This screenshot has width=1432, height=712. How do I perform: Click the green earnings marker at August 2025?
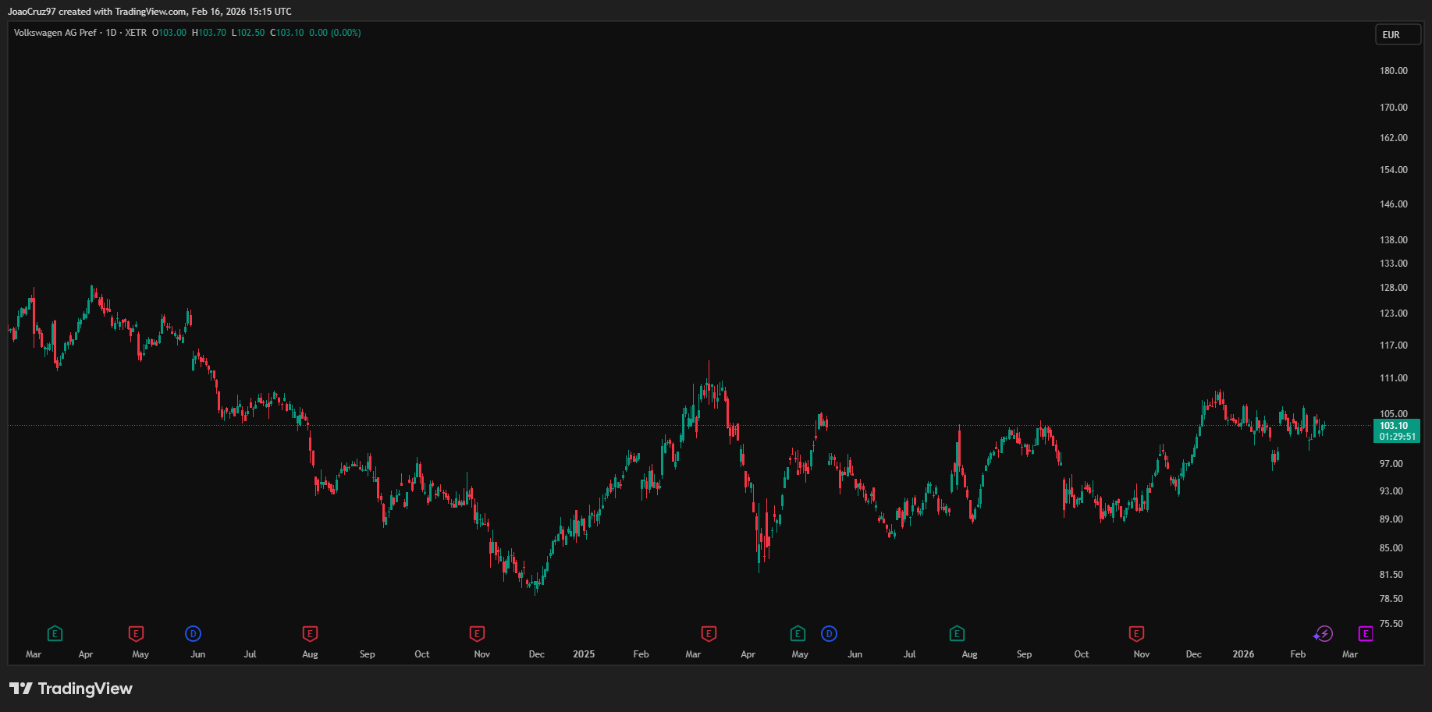pyautogui.click(x=957, y=633)
